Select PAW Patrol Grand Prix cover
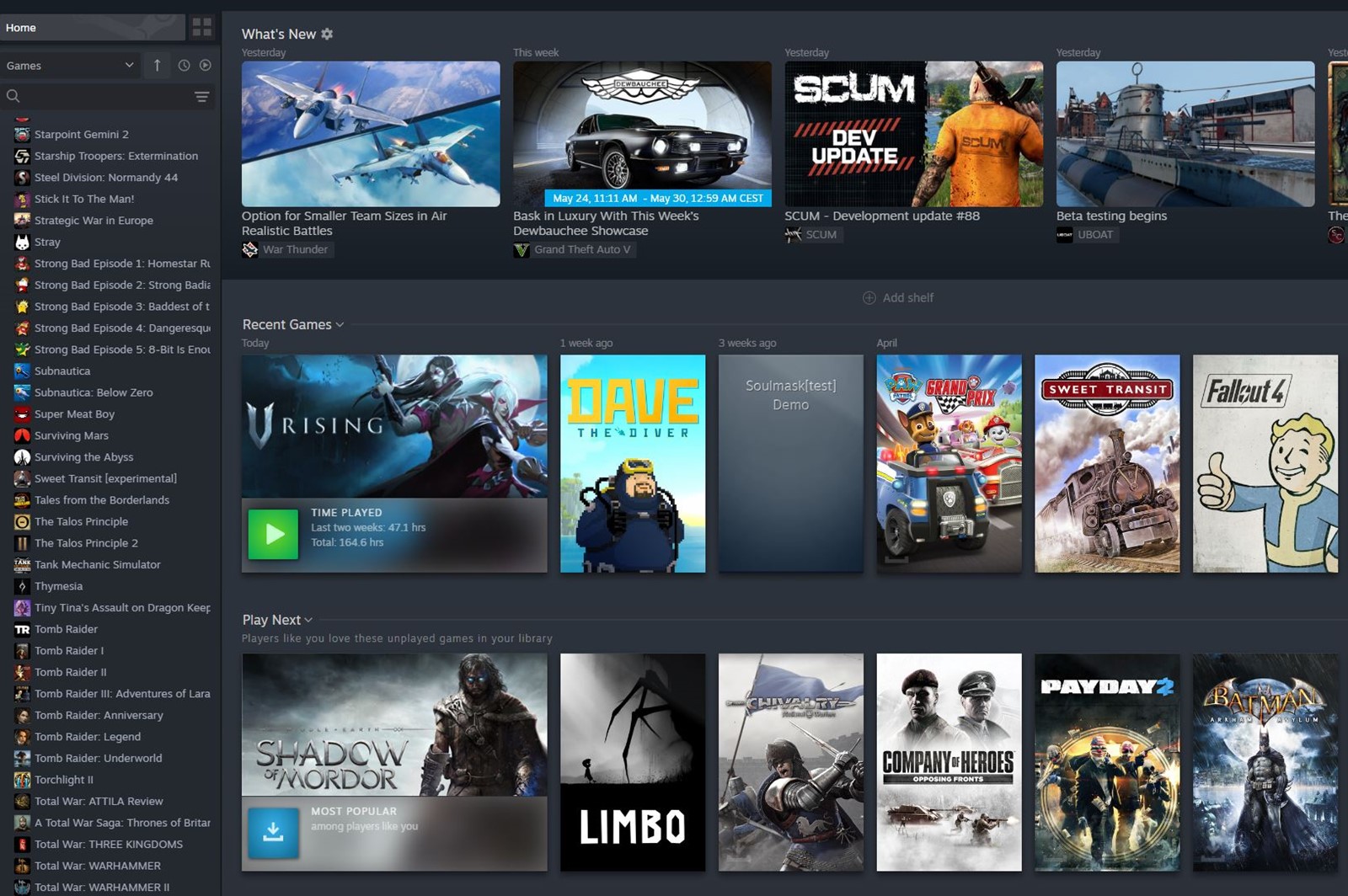 pyautogui.click(x=949, y=463)
